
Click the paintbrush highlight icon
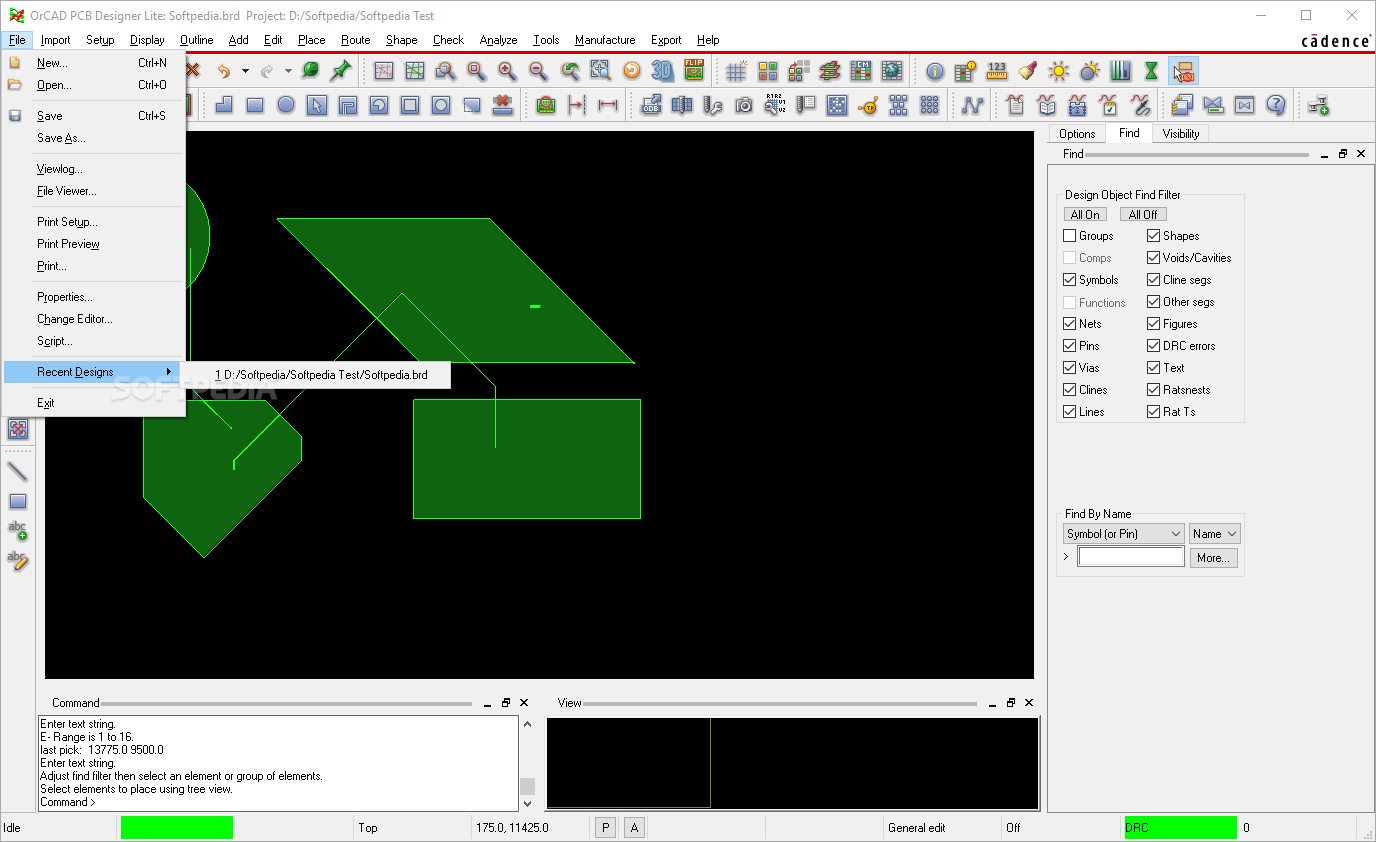1028,71
